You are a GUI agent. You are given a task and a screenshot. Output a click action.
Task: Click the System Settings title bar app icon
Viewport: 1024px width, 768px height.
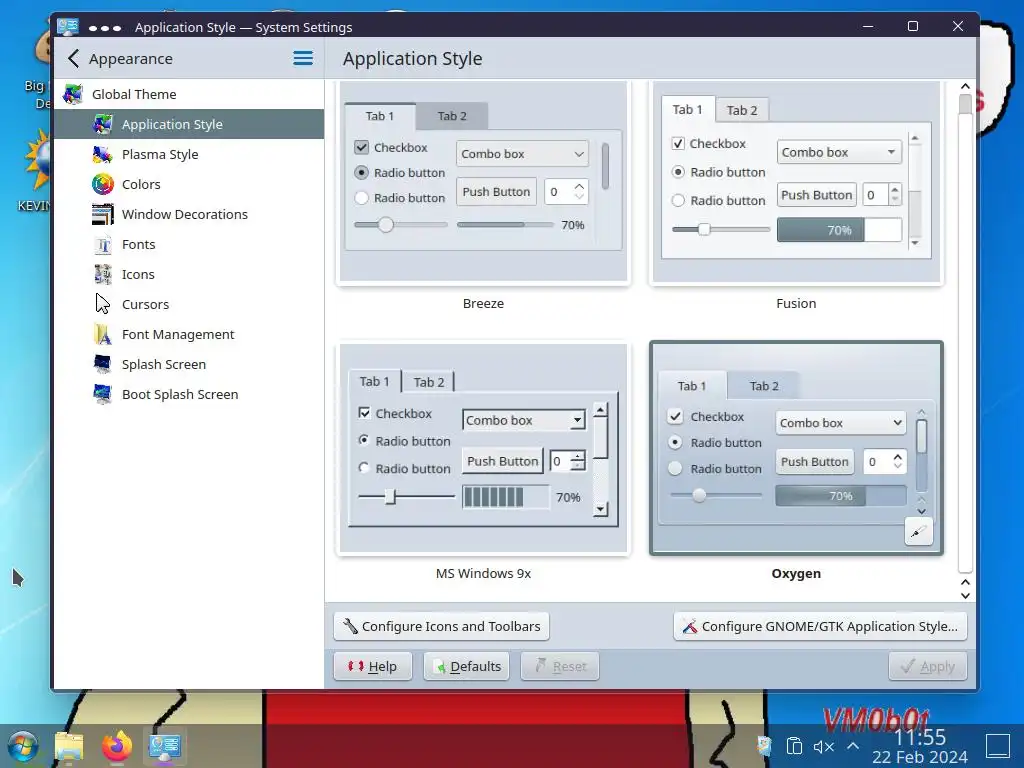(x=68, y=27)
